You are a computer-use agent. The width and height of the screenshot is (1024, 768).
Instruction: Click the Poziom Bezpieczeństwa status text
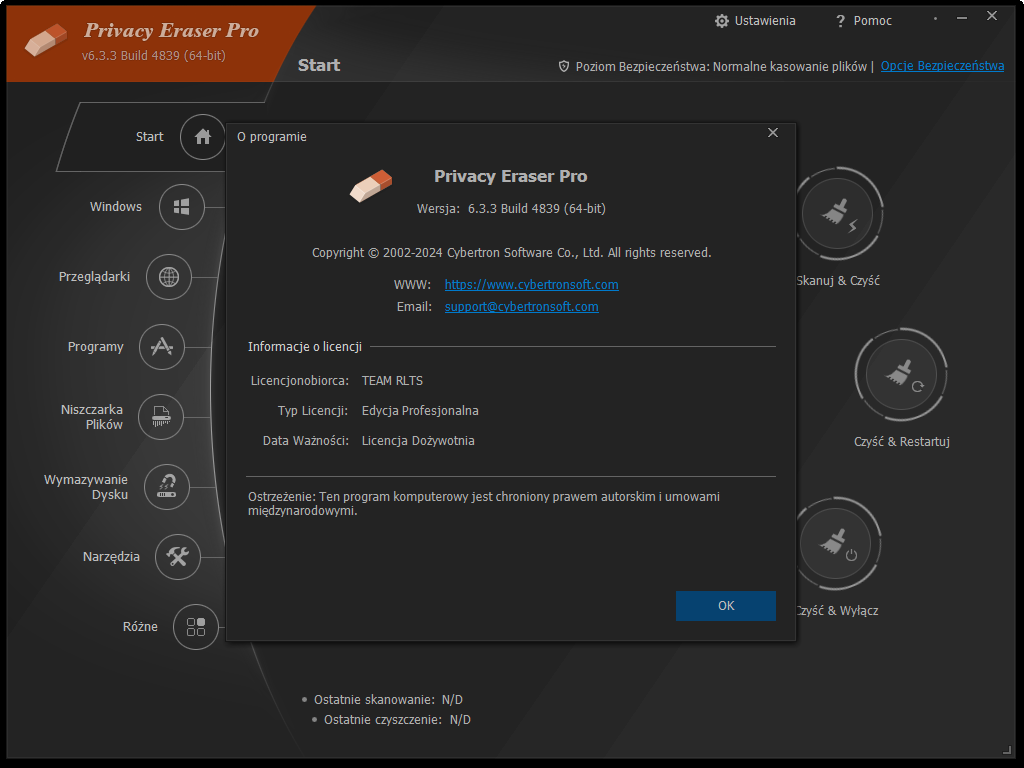click(x=721, y=67)
